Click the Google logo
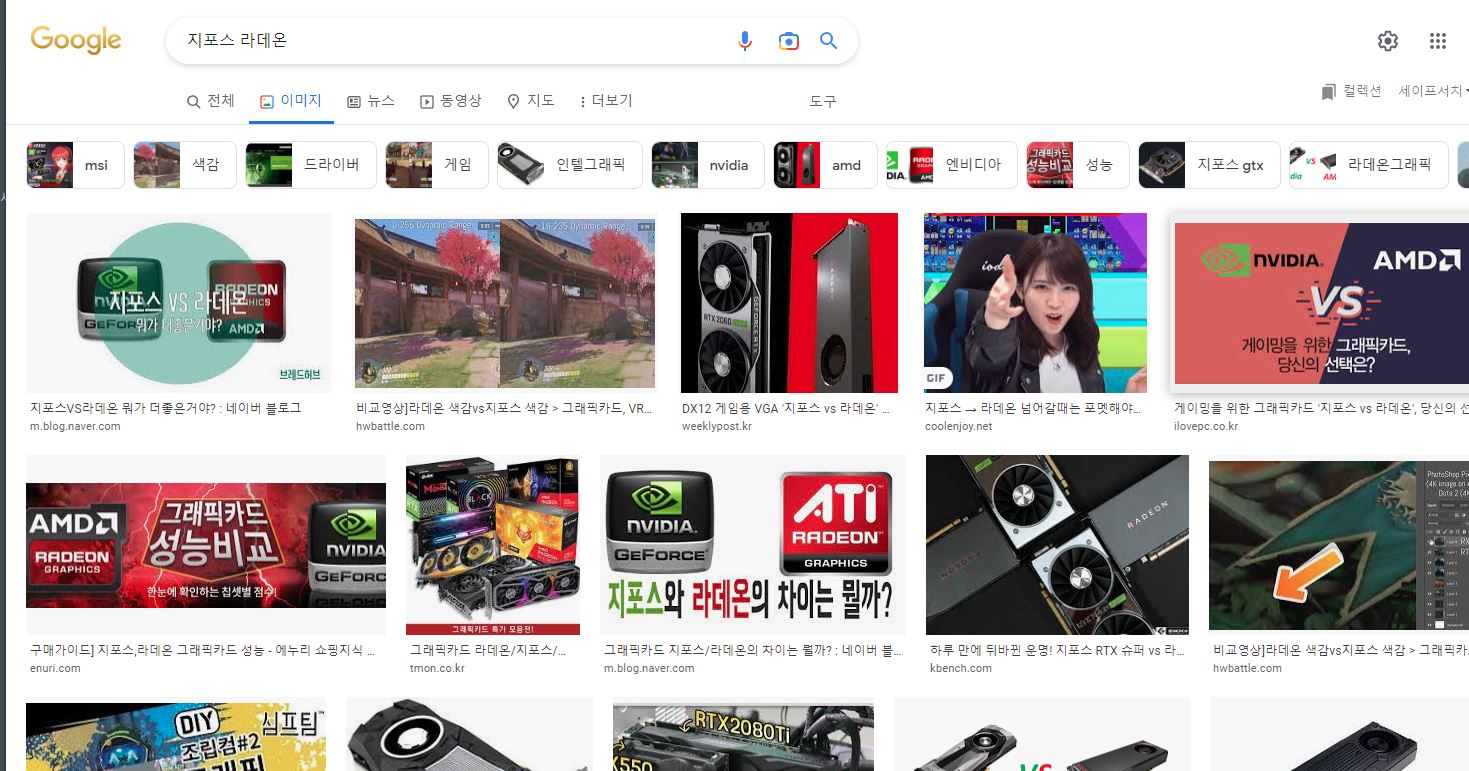1469x771 pixels. (76, 40)
